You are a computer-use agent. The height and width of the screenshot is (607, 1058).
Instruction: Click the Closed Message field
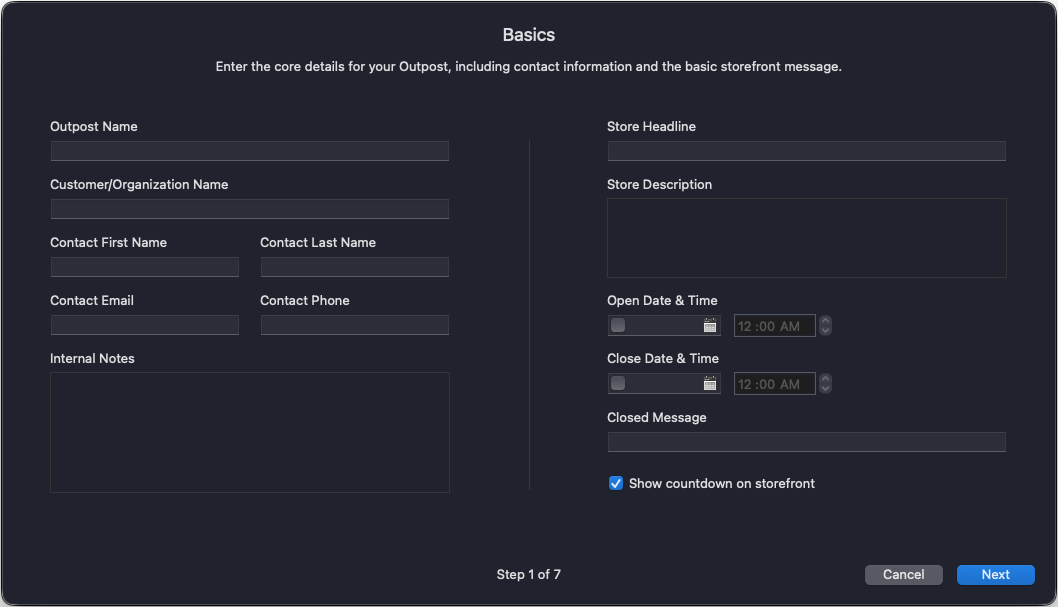806,442
